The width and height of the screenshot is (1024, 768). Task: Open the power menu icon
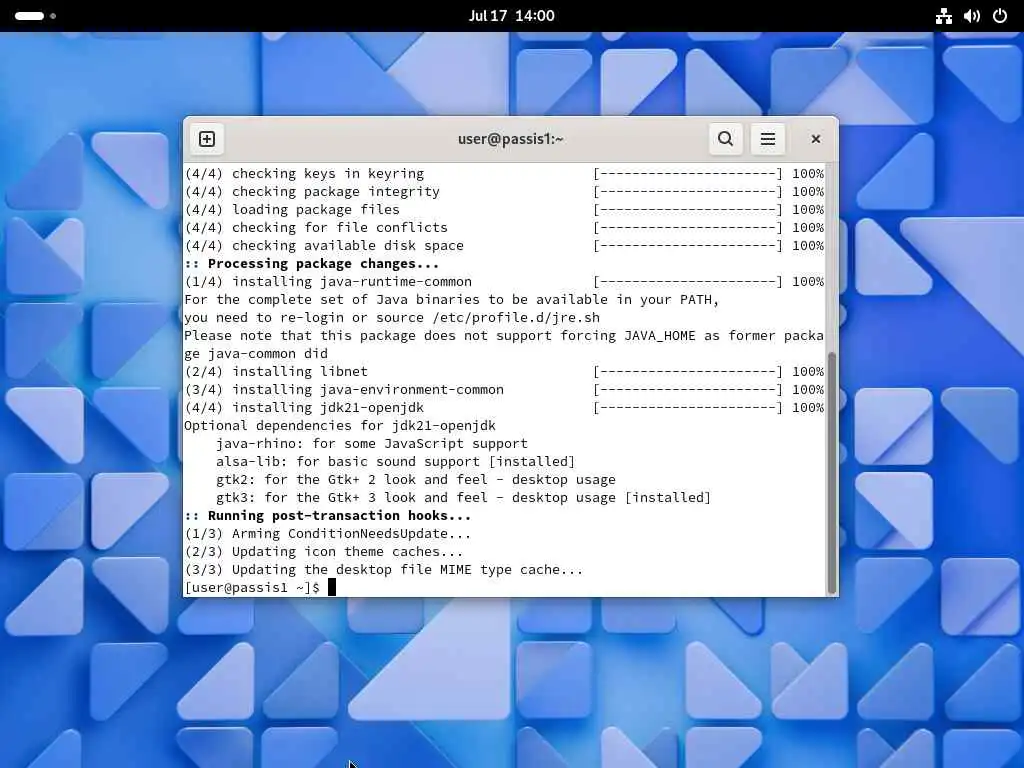click(x=1000, y=16)
